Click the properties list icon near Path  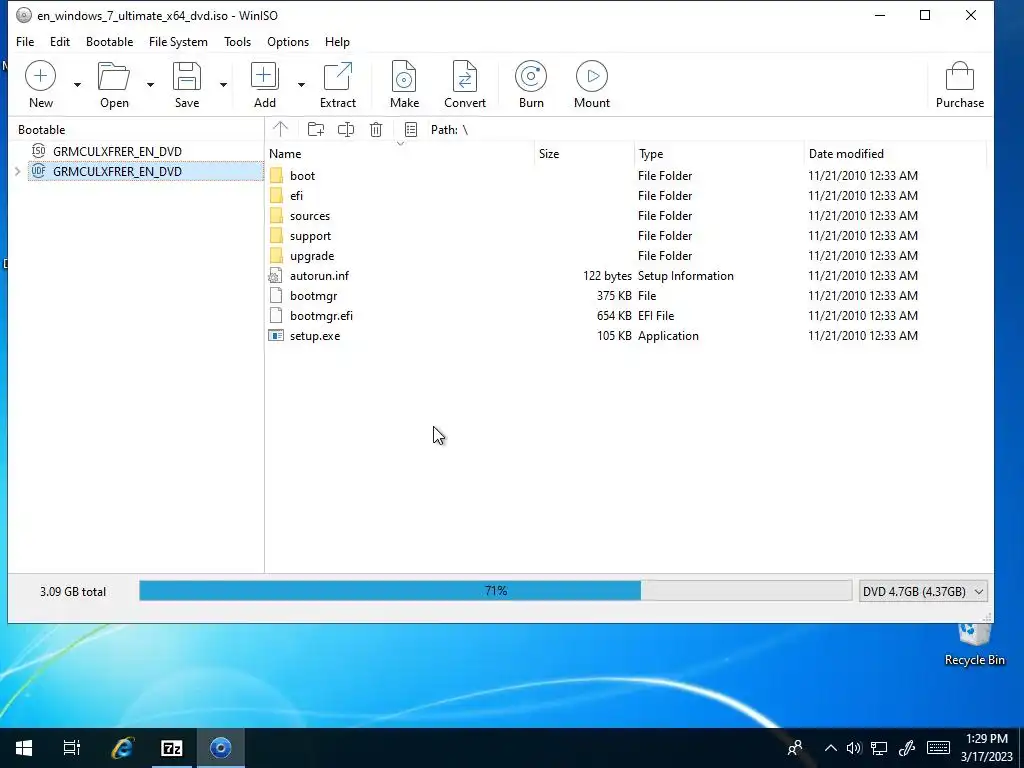pos(411,129)
